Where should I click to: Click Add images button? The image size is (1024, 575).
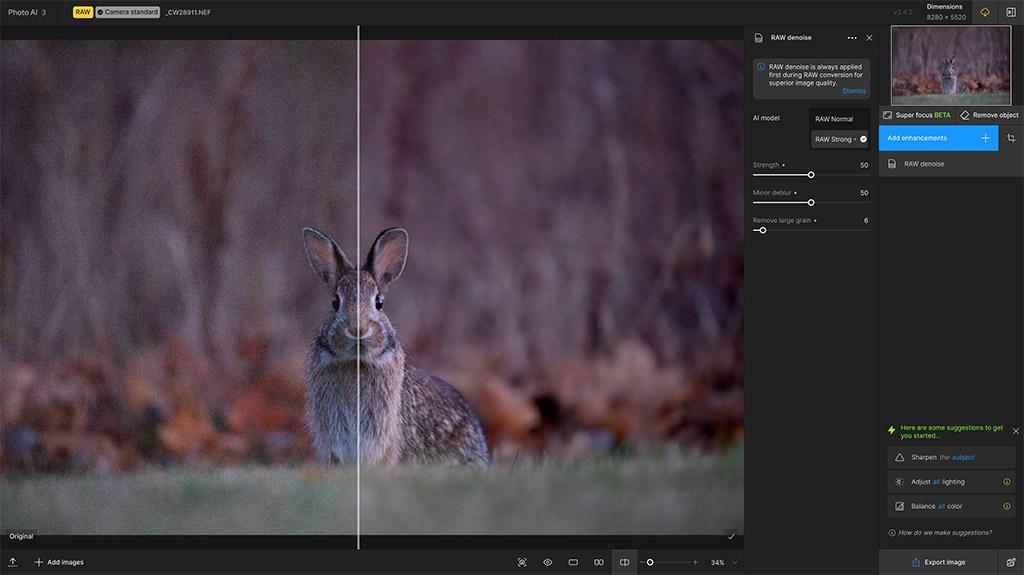coord(59,562)
